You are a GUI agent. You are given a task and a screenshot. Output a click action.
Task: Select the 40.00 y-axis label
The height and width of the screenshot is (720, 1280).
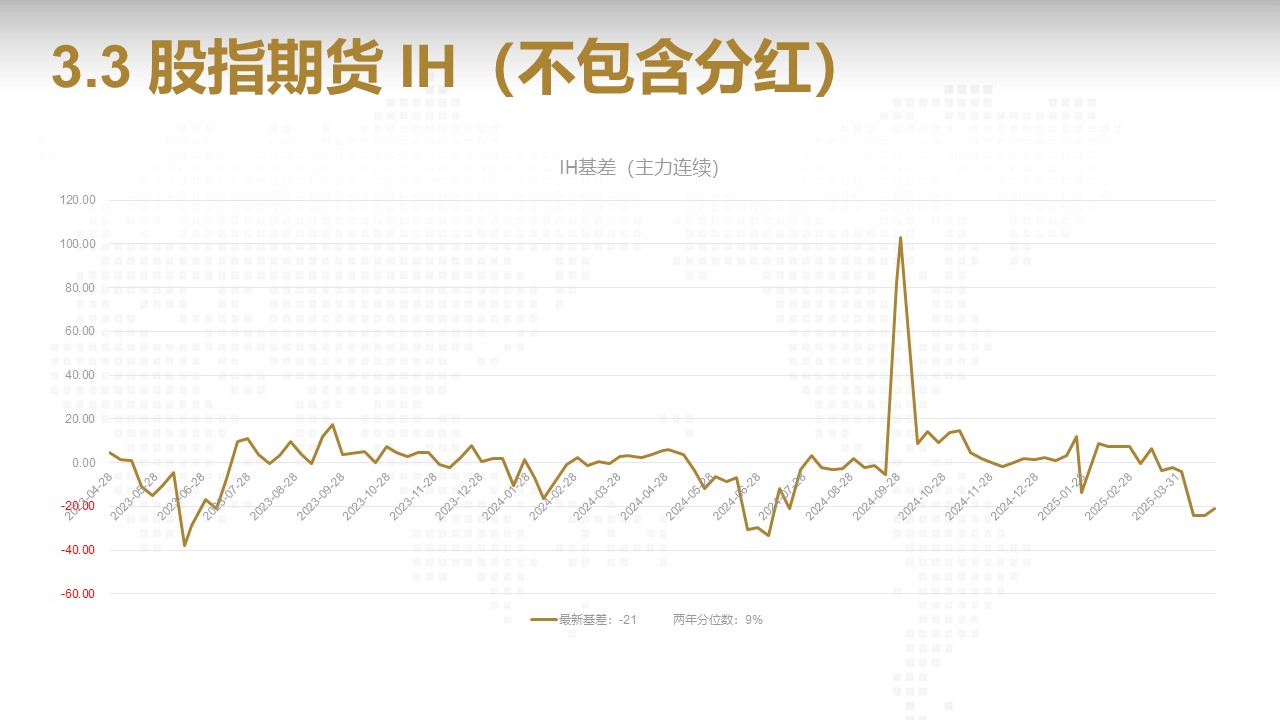pyautogui.click(x=79, y=375)
